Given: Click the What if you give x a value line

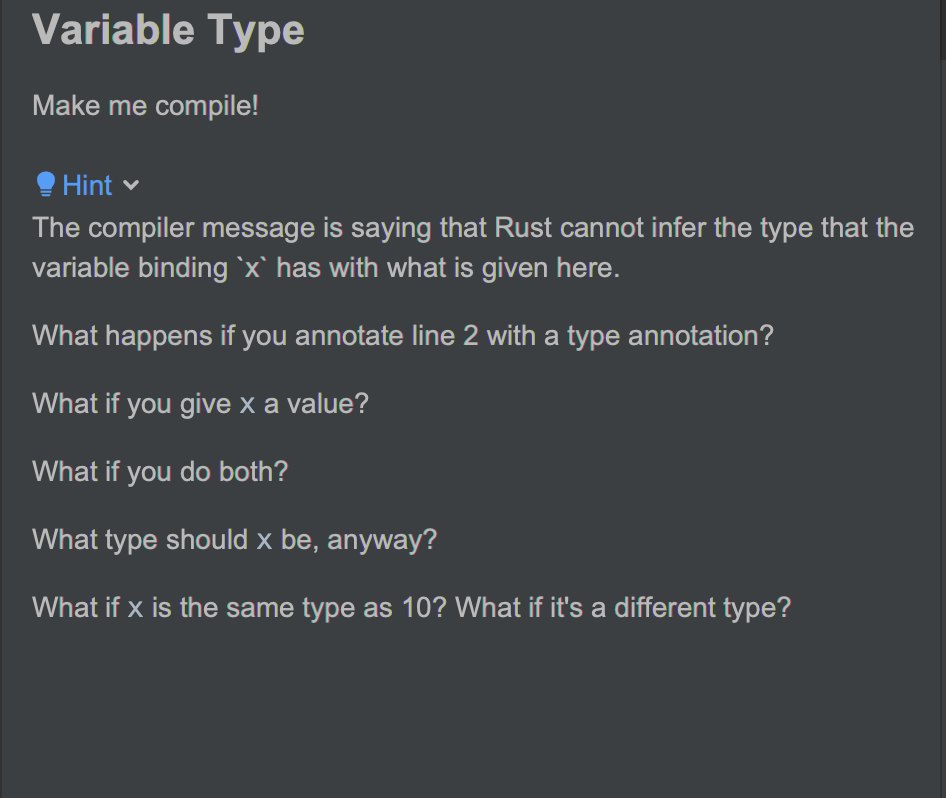Looking at the screenshot, I should tap(200, 404).
